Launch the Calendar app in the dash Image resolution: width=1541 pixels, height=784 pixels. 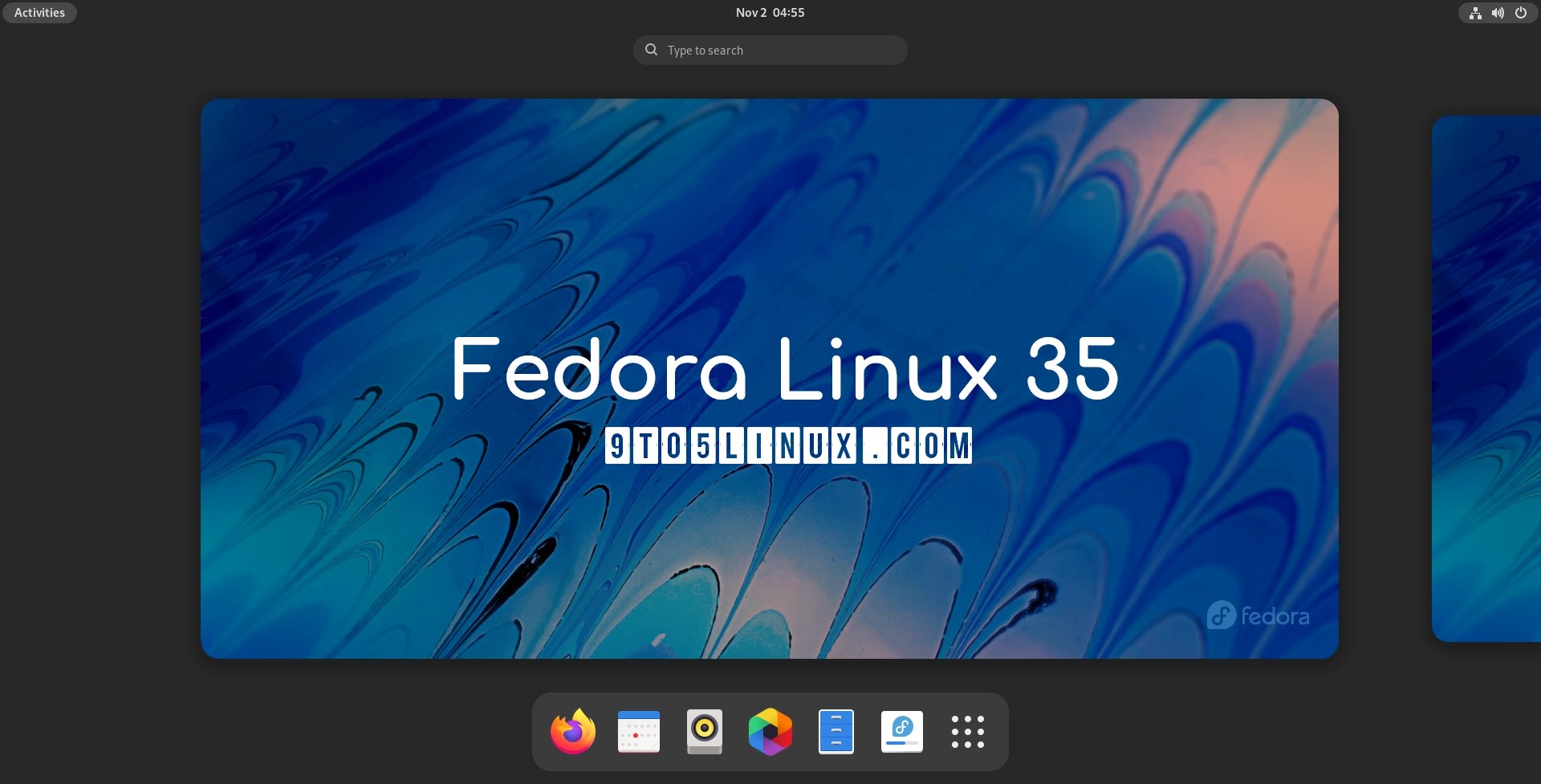pyautogui.click(x=639, y=732)
